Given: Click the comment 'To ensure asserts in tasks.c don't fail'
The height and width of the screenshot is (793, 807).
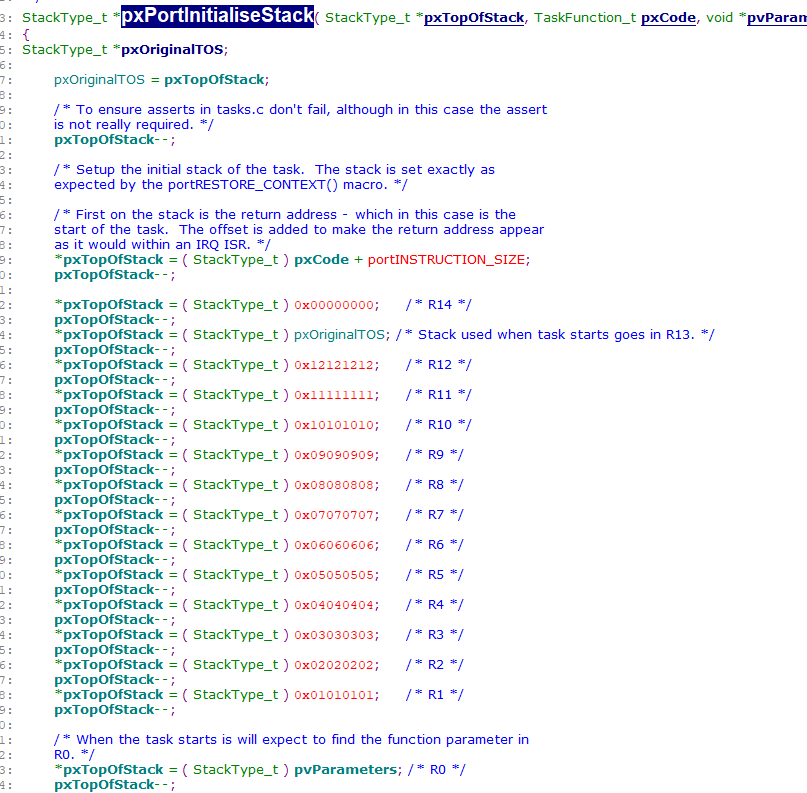Looking at the screenshot, I should click(x=301, y=110).
